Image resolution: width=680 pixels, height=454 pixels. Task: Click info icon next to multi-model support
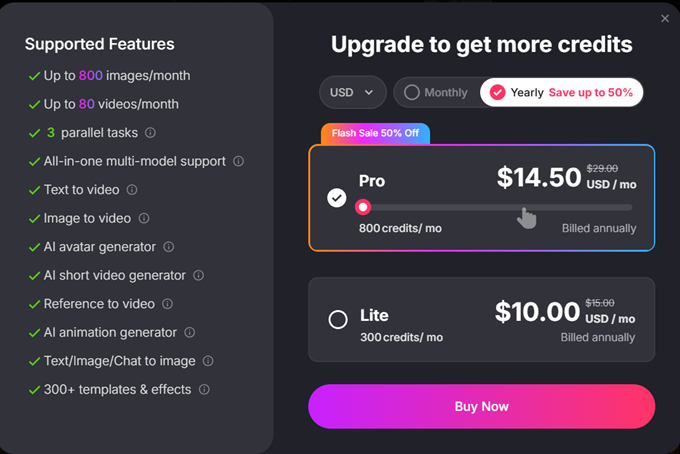point(237,161)
